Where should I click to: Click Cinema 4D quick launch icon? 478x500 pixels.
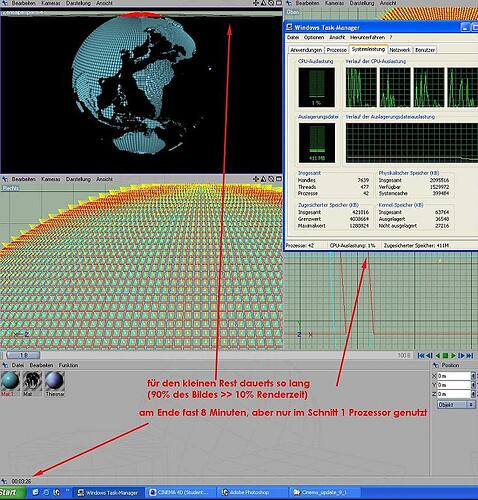click(x=57, y=492)
